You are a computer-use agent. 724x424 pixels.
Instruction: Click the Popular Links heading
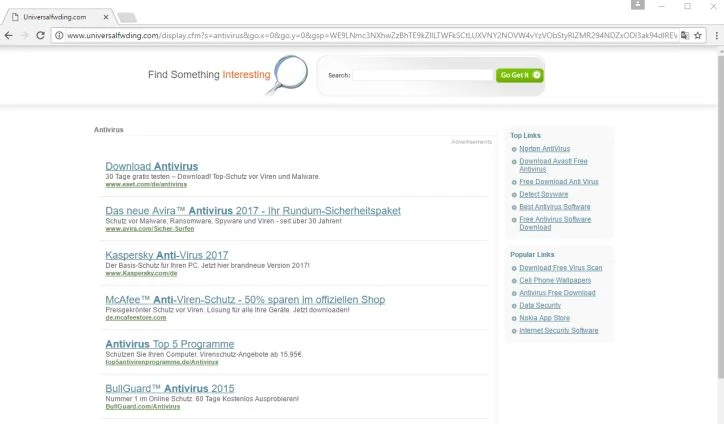click(x=532, y=255)
